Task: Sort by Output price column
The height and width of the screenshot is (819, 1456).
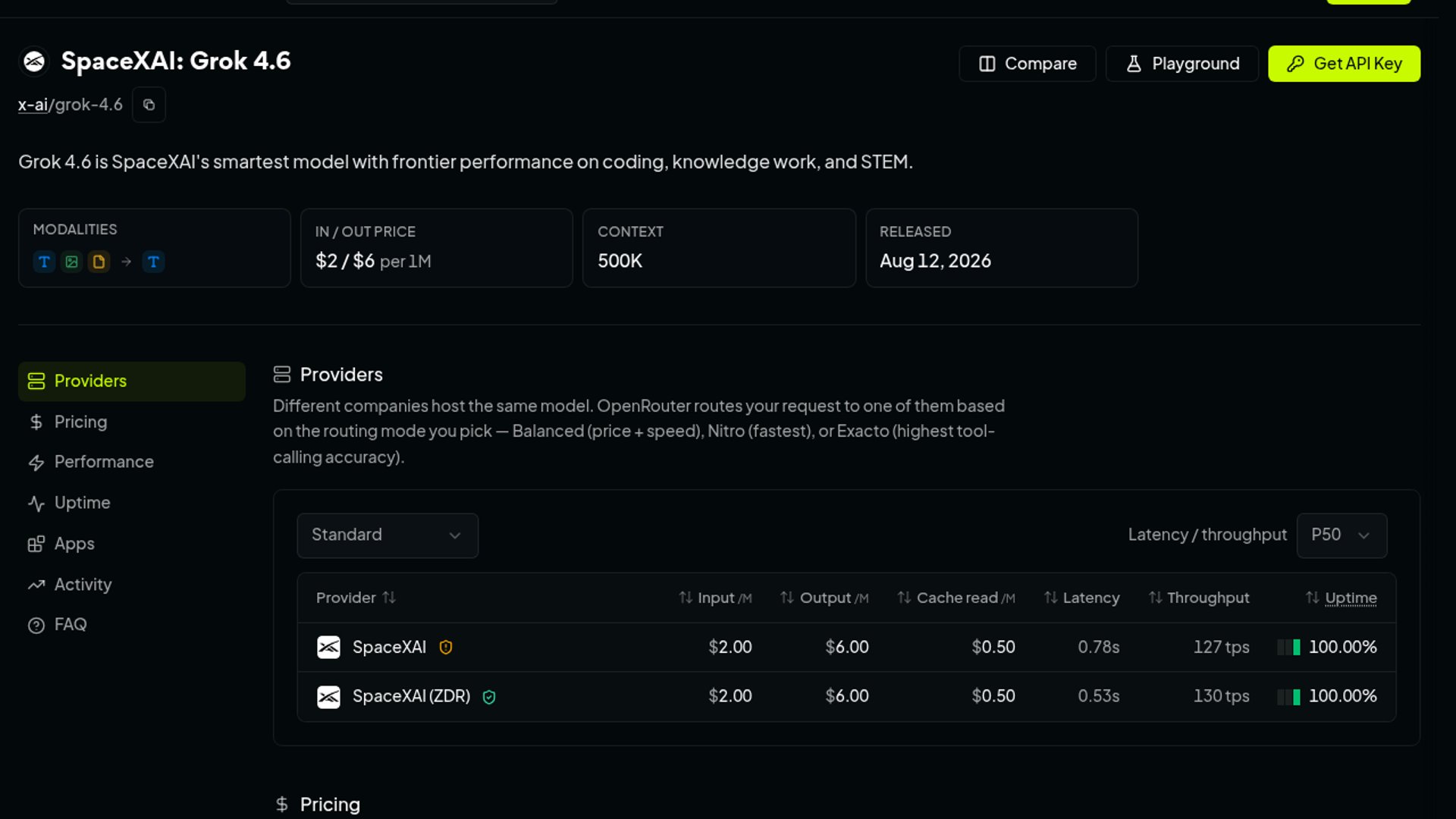Action: (x=824, y=598)
